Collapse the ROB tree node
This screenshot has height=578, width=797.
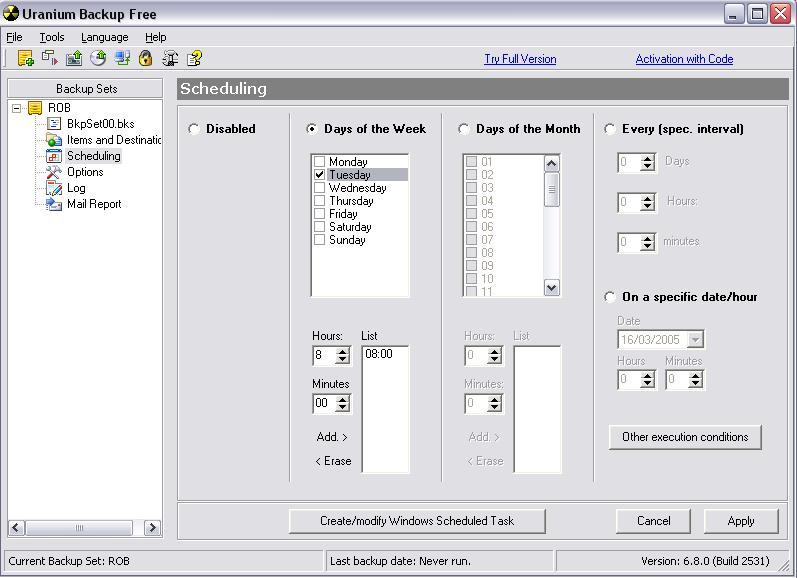click(17, 108)
